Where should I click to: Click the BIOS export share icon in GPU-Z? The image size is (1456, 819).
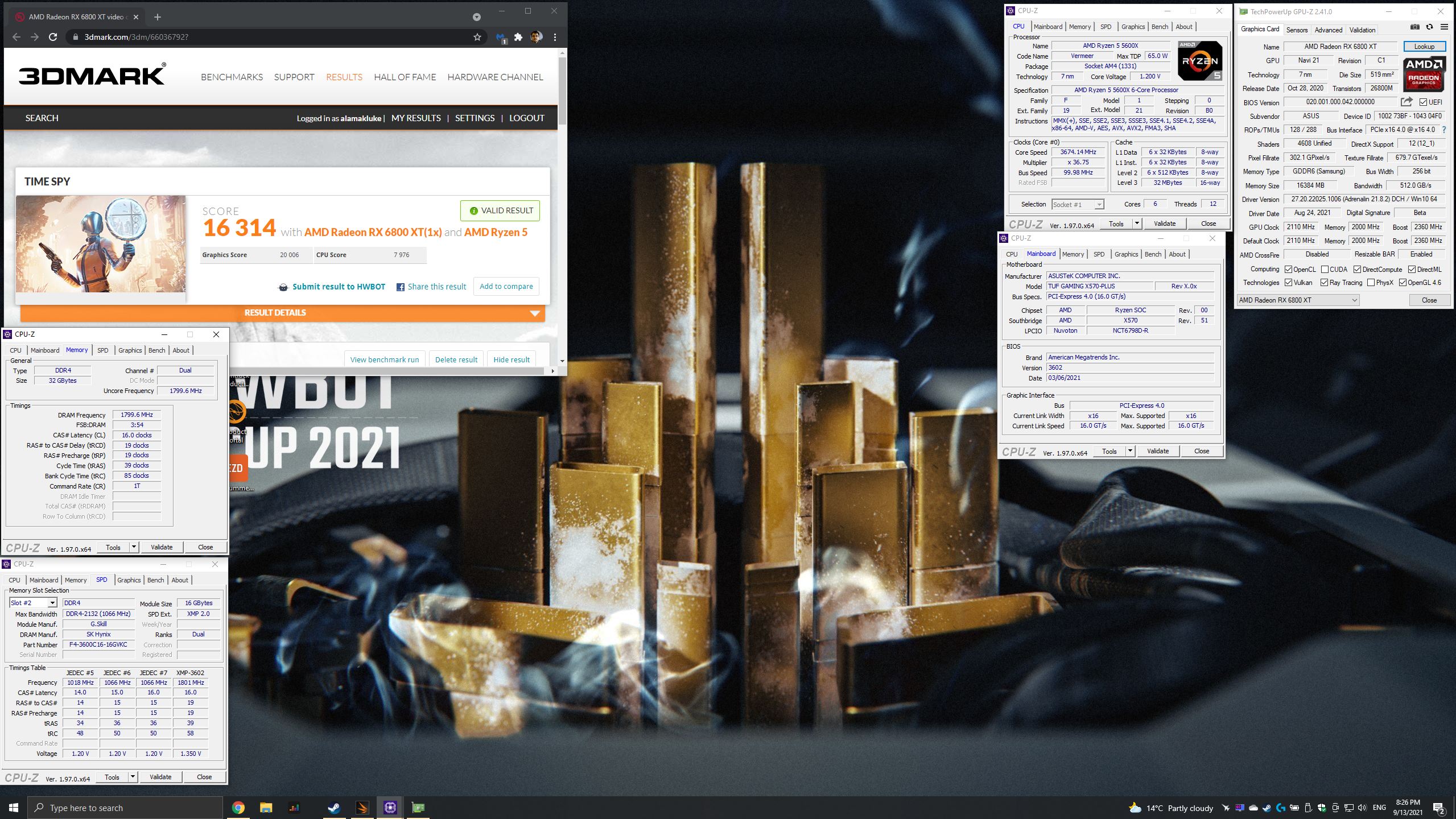coord(1406,102)
